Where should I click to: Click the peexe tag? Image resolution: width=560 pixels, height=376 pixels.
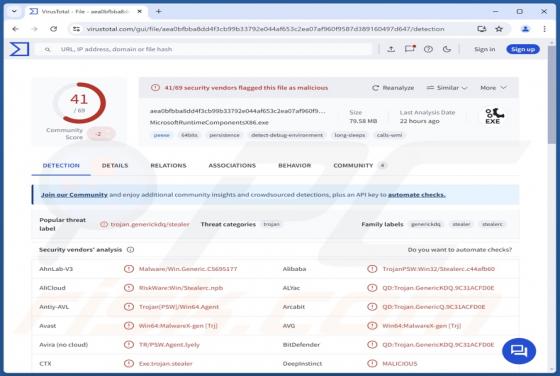coord(161,135)
